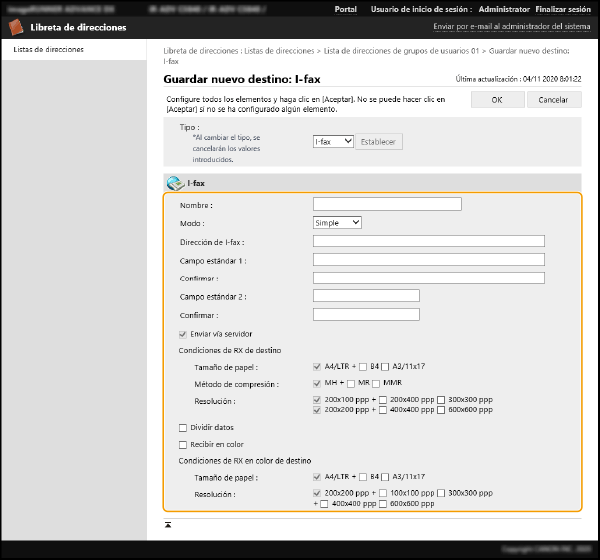Screen dimensions: 600x560
Task: Click the Libreta de direcciones book icon
Action: (17, 27)
